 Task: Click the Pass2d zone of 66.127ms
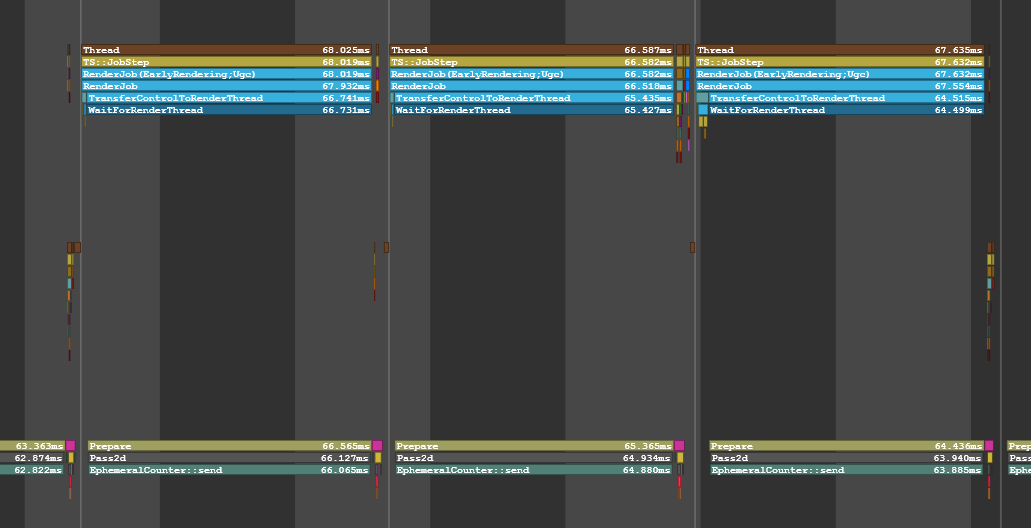(229, 458)
